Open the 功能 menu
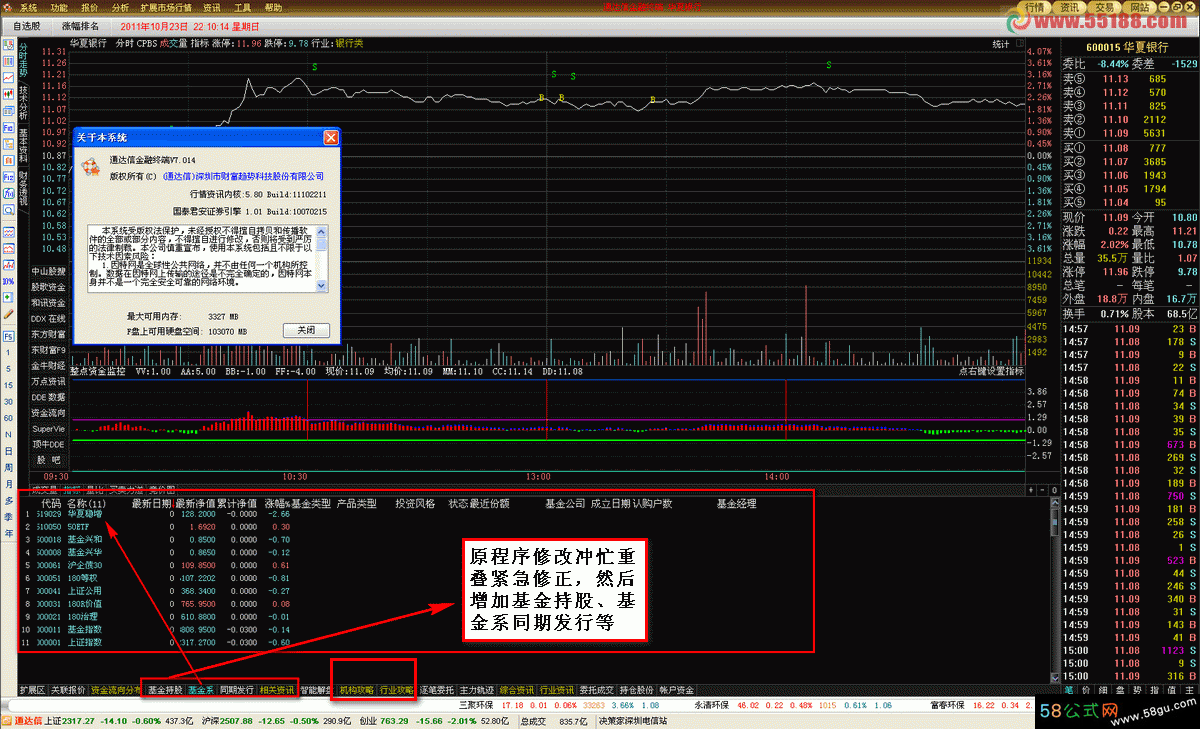 (x=59, y=7)
